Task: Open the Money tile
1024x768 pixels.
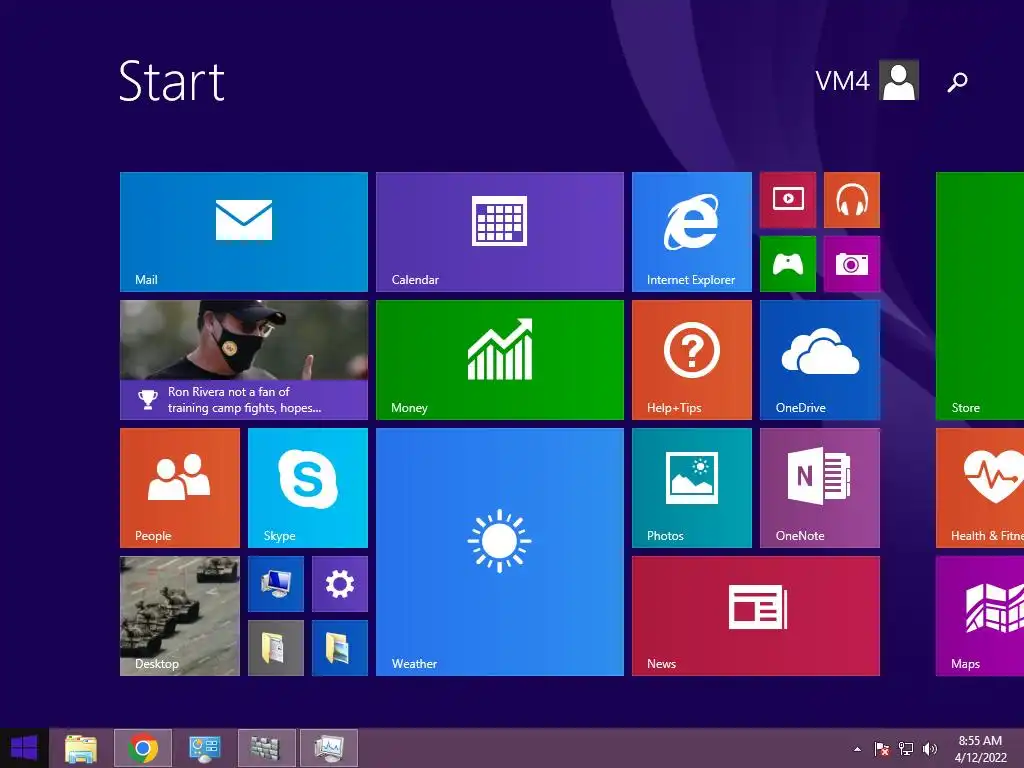Action: 500,360
